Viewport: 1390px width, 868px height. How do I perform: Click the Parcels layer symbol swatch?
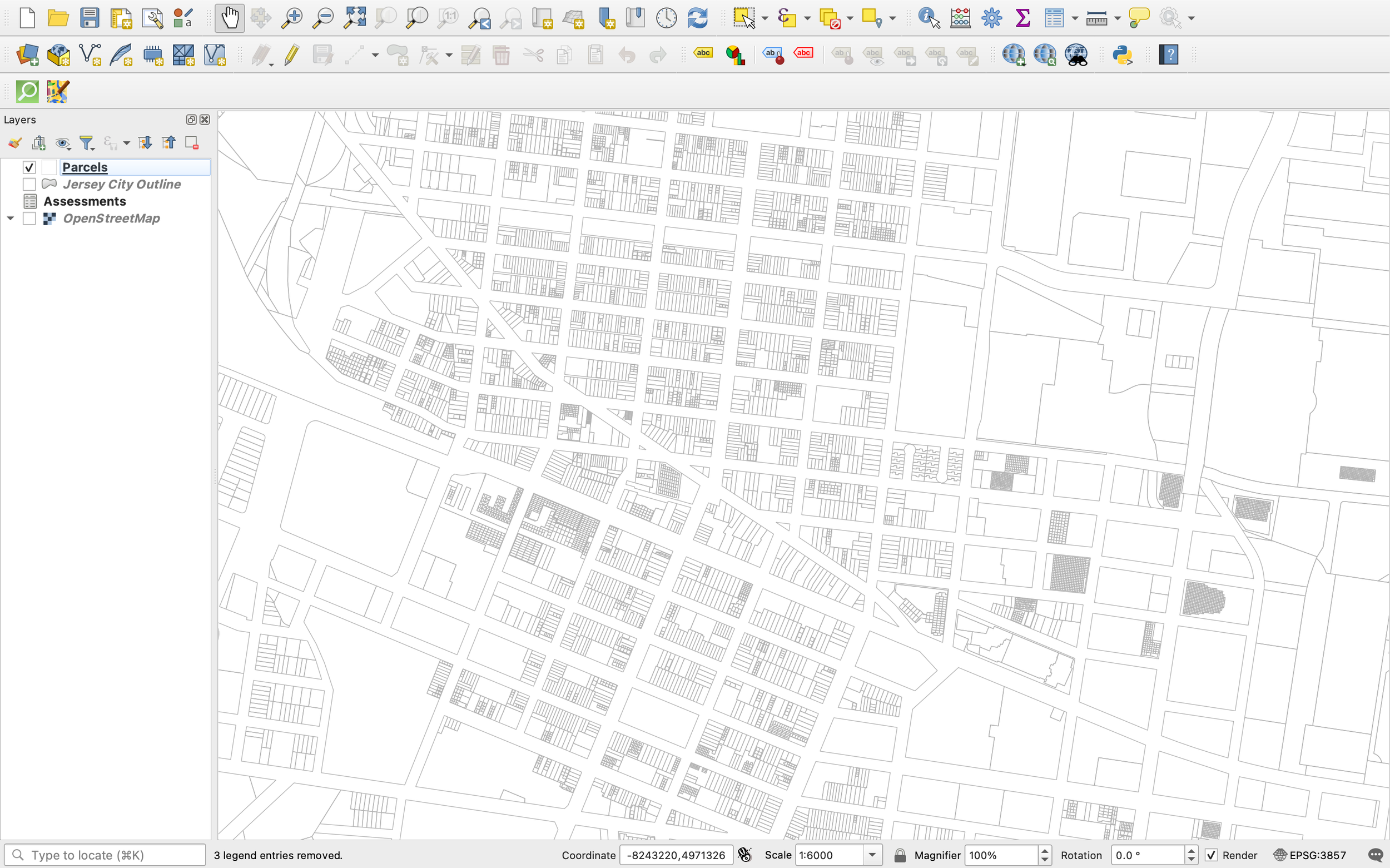coord(49,167)
